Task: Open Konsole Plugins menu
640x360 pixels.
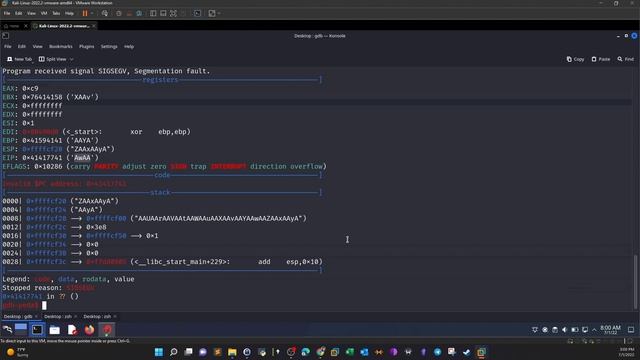Action: click(87, 47)
